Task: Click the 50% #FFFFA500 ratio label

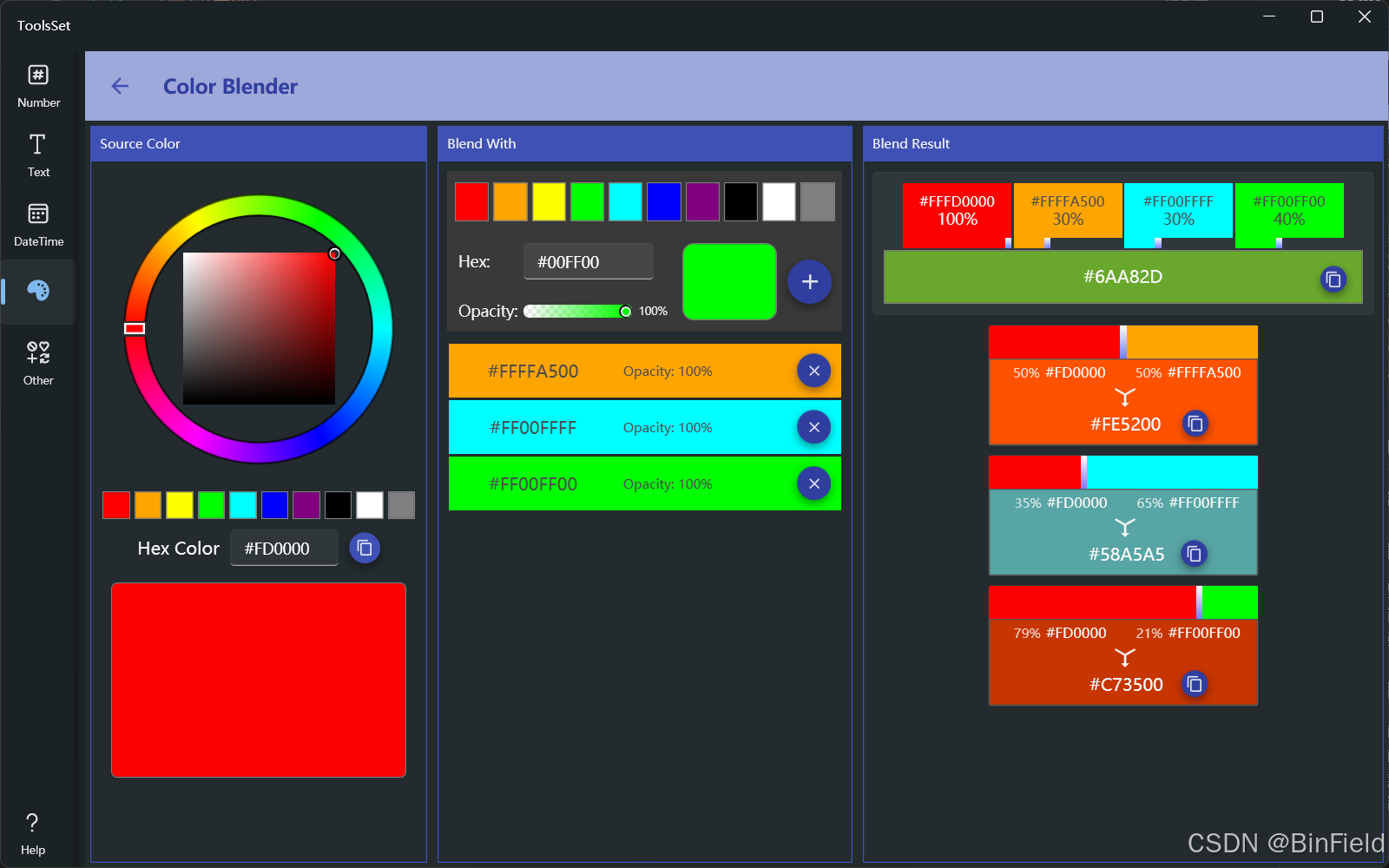Action: [x=1188, y=372]
